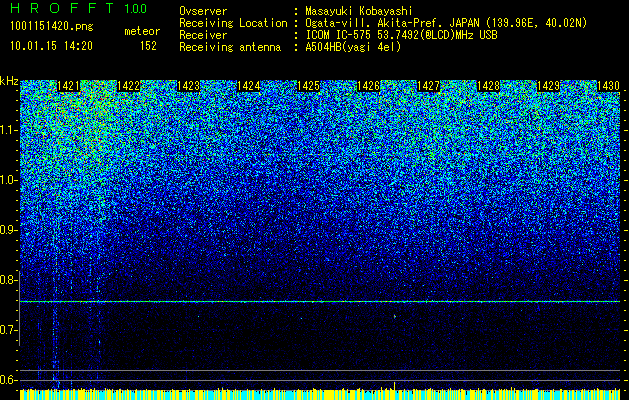Screen dimensions: 629x400
Task: Click the 1422 time marker label
Action: 128,86
